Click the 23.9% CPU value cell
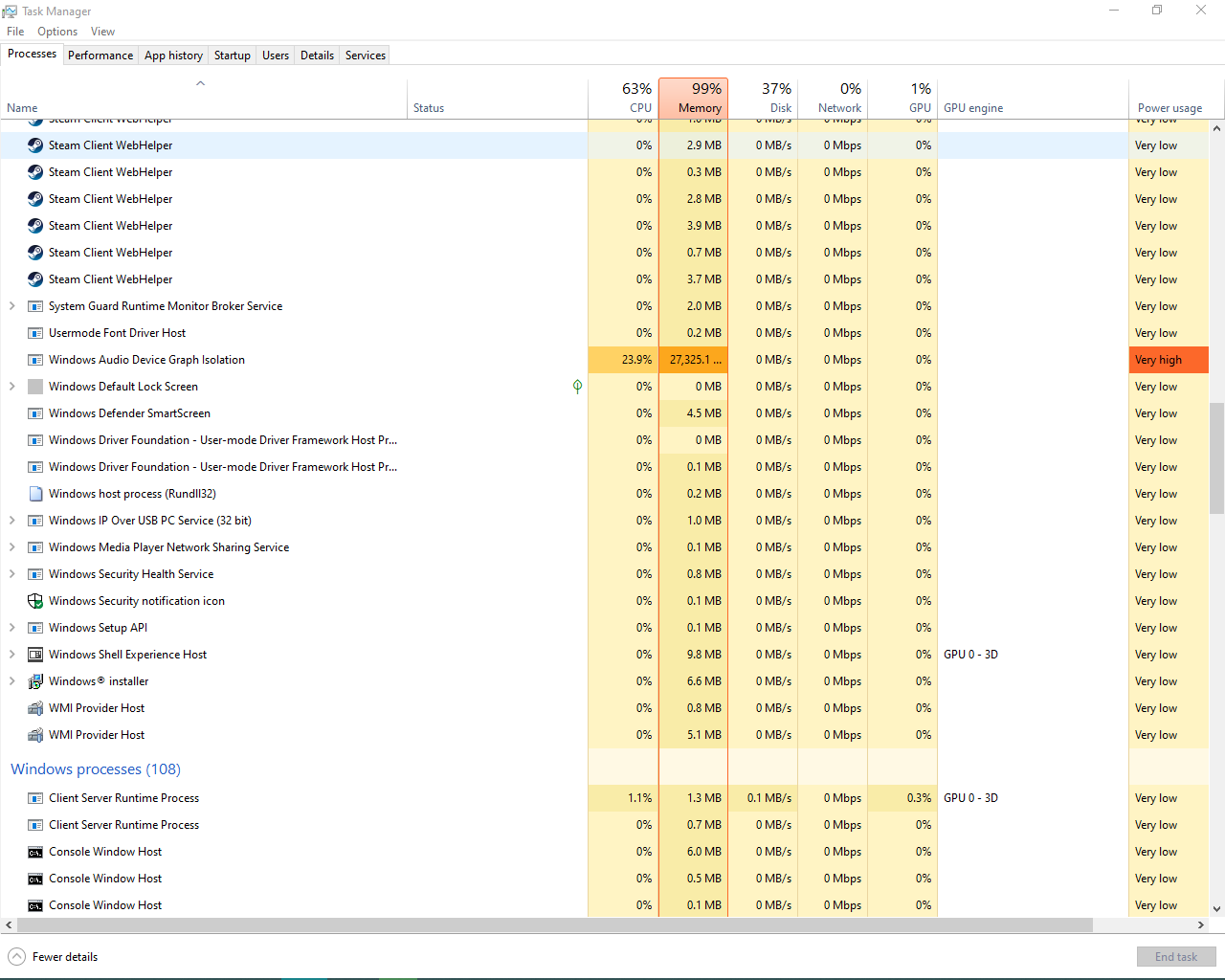Image resolution: width=1225 pixels, height=980 pixels. pyautogui.click(x=623, y=360)
